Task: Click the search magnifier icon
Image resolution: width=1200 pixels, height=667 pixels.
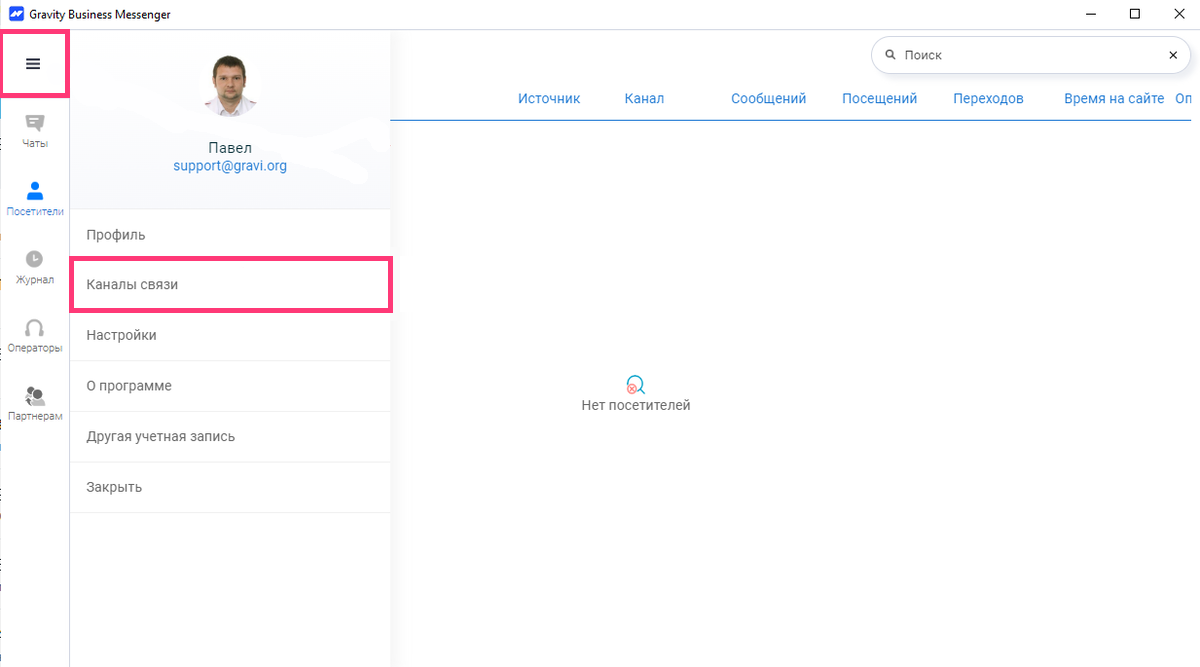Action: click(x=890, y=55)
